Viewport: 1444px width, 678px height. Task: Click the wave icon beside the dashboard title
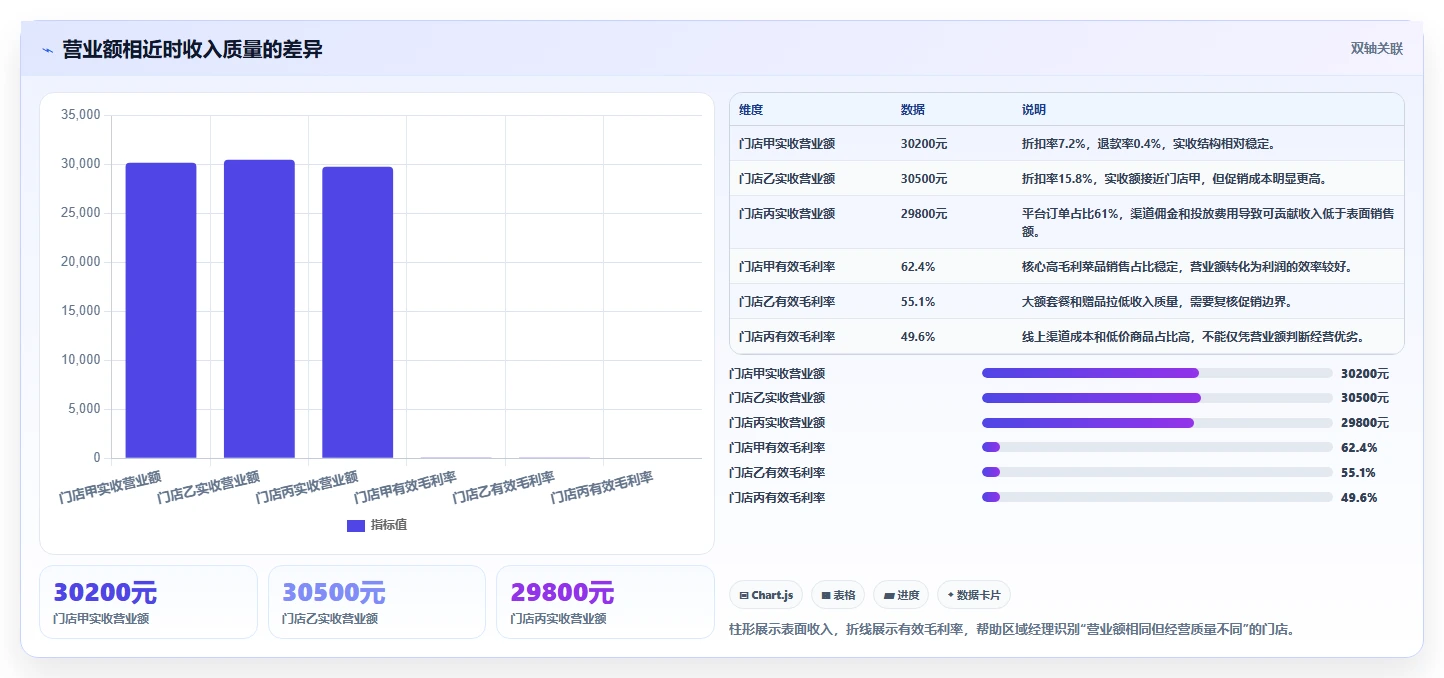(47, 50)
